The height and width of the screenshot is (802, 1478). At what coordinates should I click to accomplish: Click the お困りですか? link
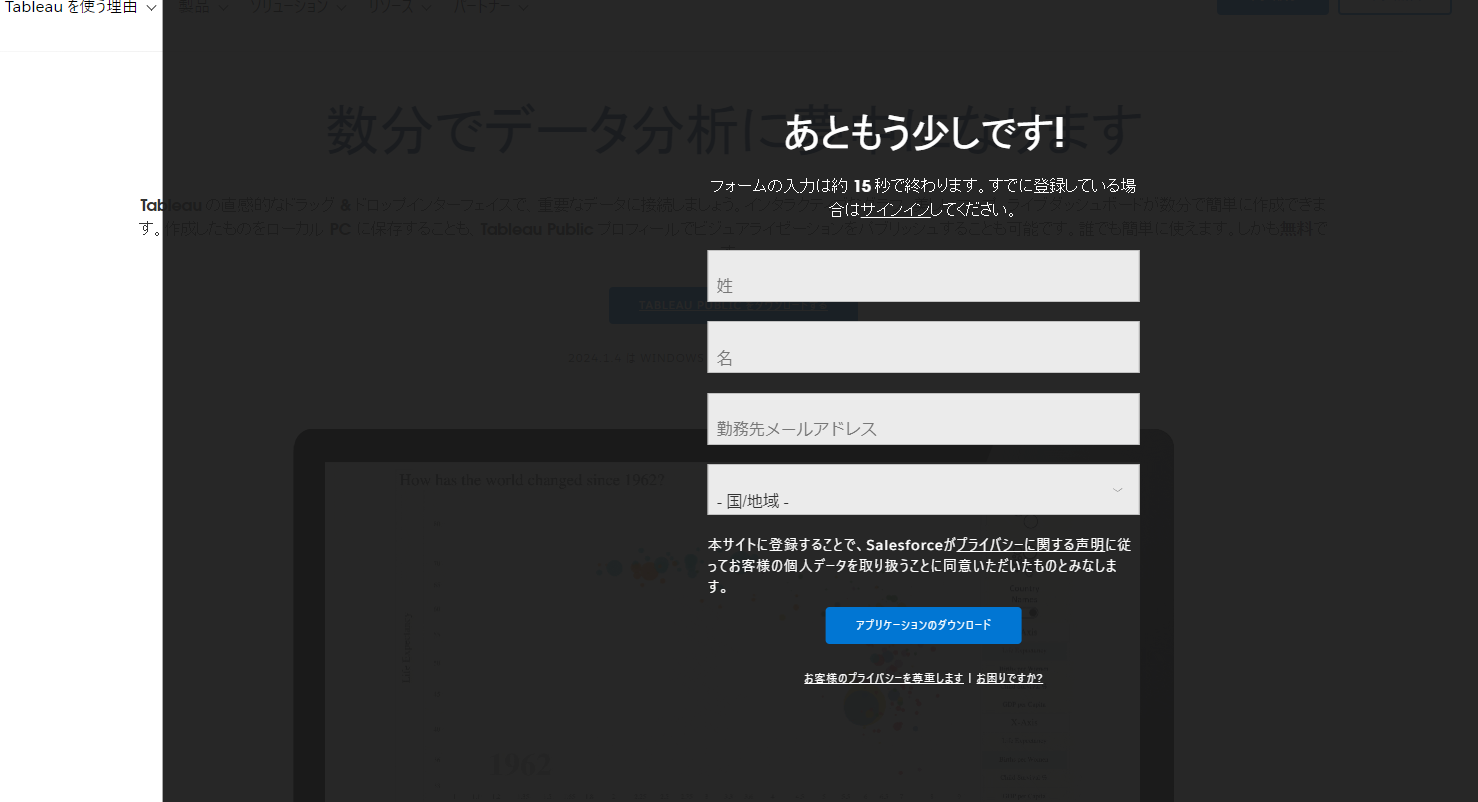coord(1009,678)
